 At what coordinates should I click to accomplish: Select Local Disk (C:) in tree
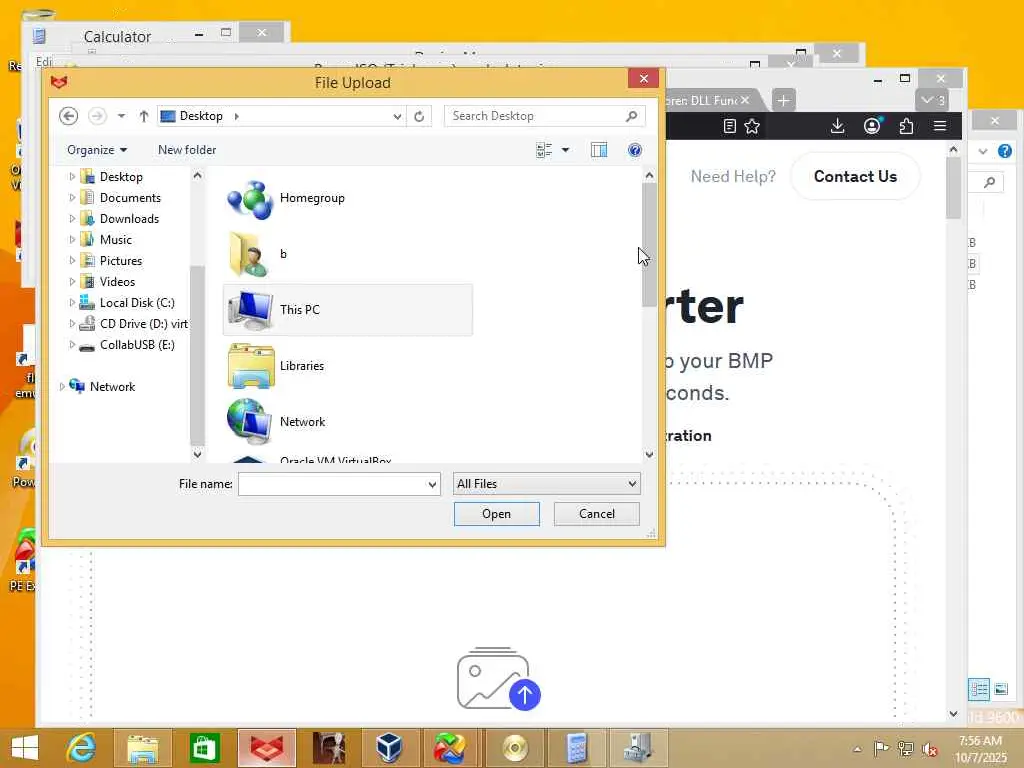(137, 303)
